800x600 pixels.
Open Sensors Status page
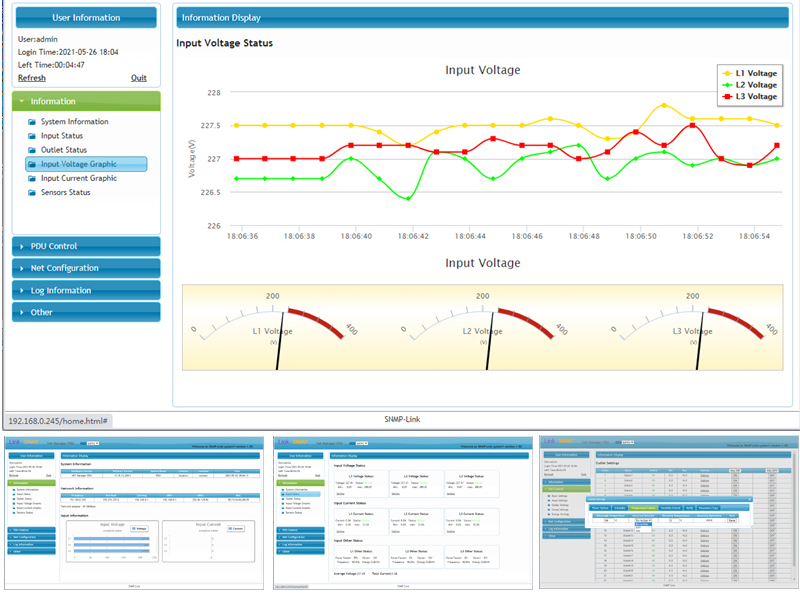[80, 192]
